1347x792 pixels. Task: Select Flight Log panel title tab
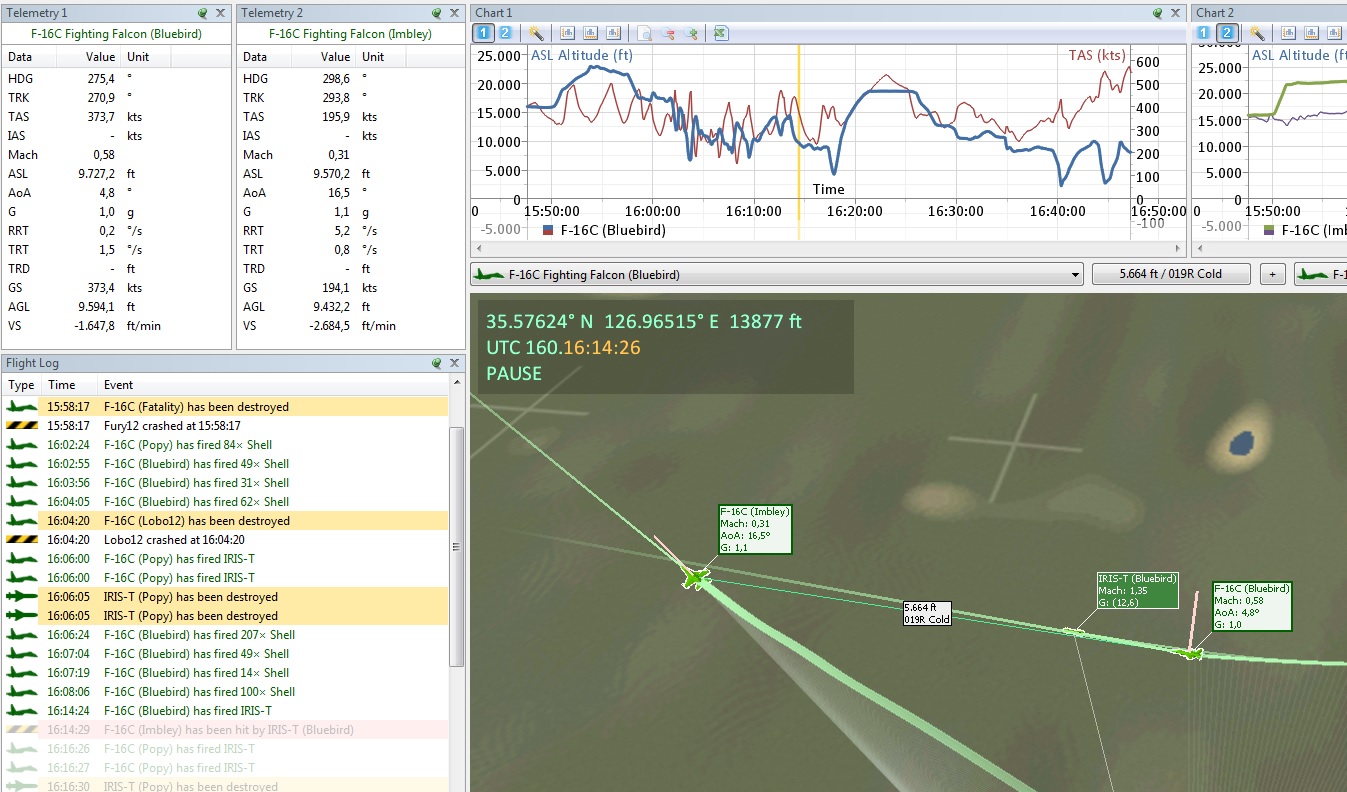32,363
